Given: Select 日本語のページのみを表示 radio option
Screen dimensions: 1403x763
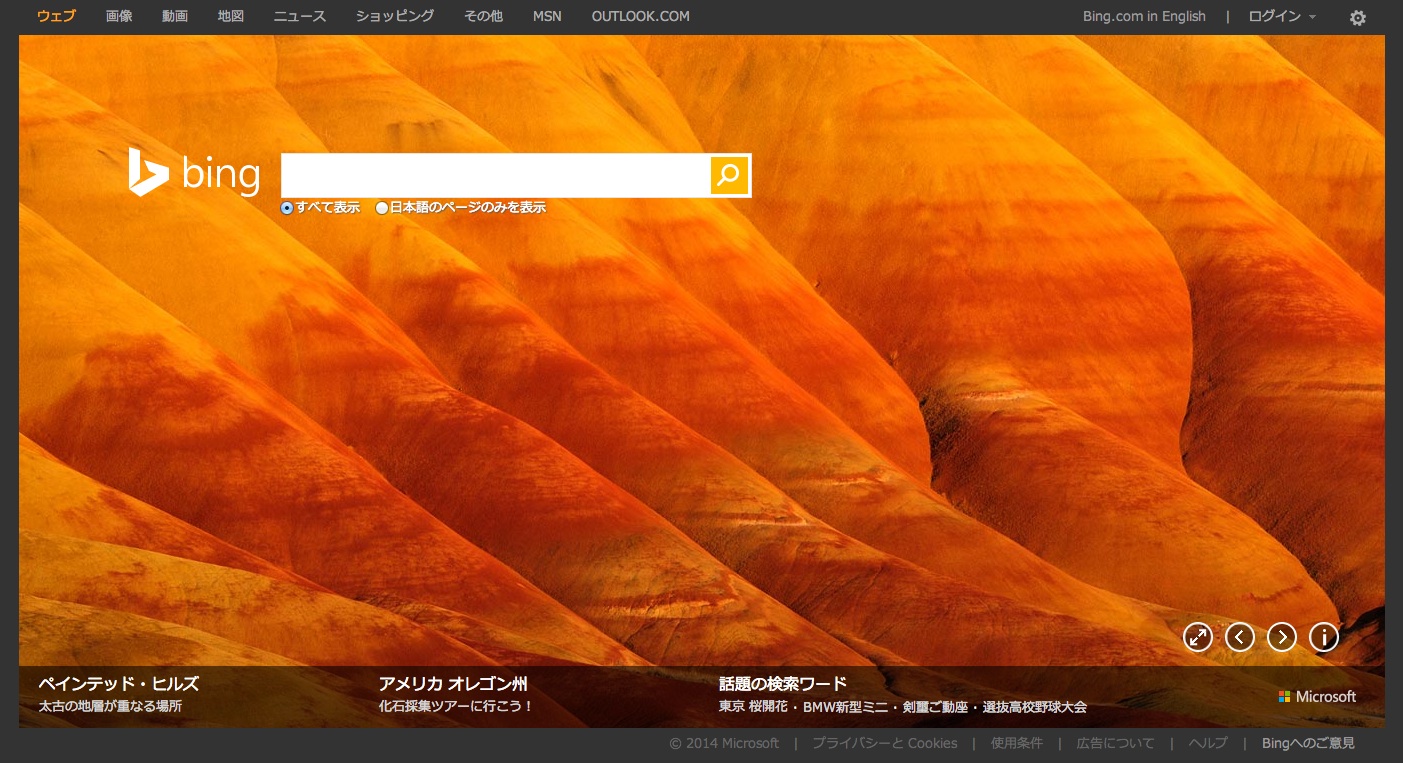Looking at the screenshot, I should click(x=381, y=208).
